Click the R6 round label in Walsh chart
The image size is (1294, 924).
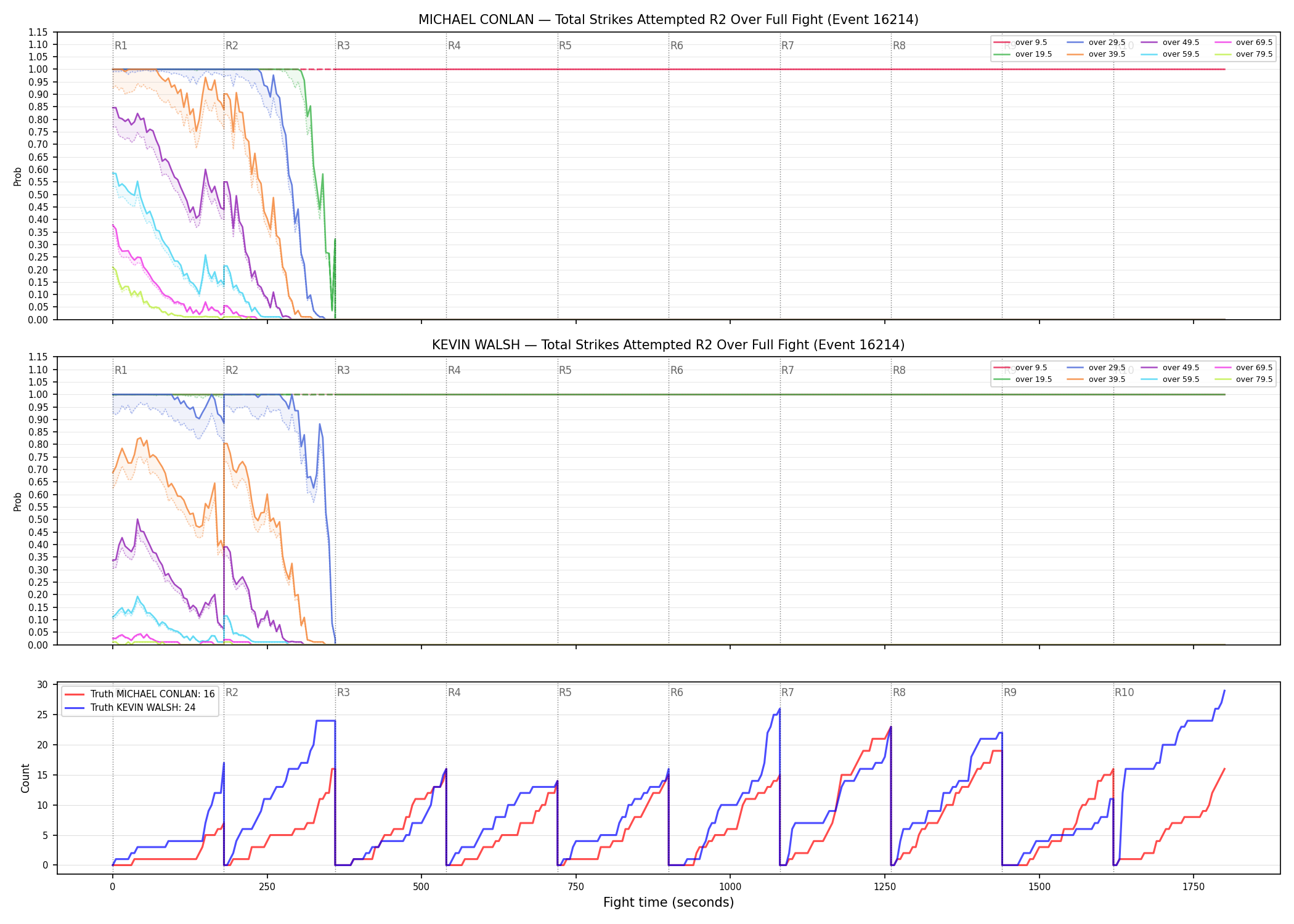point(677,370)
